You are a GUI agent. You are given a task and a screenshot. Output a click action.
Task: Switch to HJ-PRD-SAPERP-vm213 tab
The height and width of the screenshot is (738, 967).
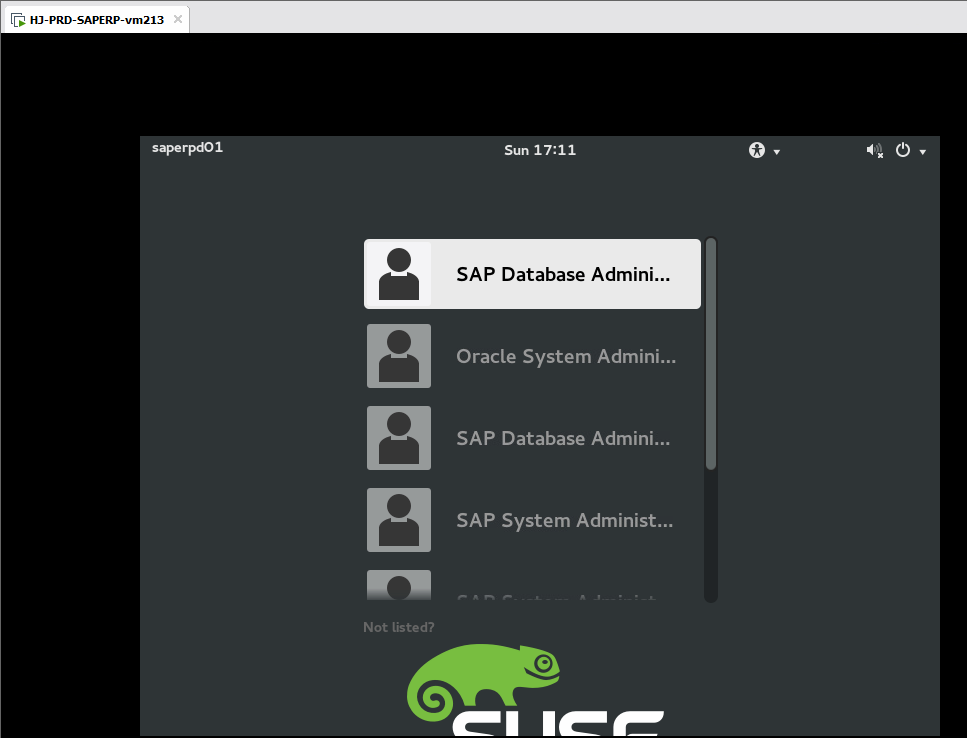tap(96, 19)
